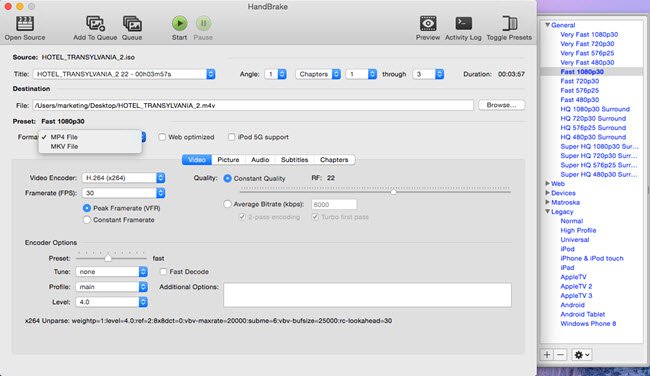
Task: Click the Average Bitrate value field
Action: pyautogui.click(x=334, y=204)
